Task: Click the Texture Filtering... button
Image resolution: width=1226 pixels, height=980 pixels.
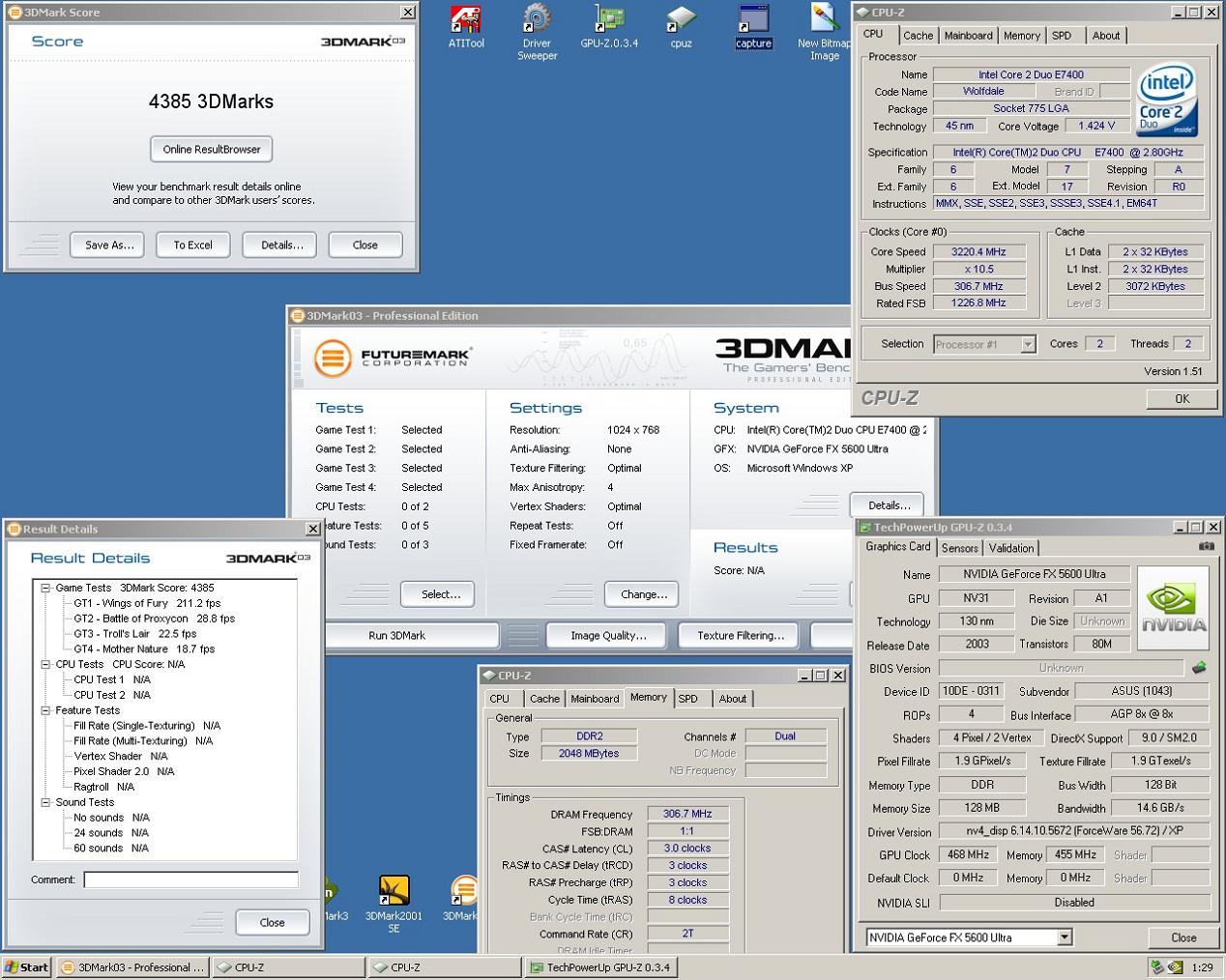Action: pyautogui.click(x=741, y=635)
